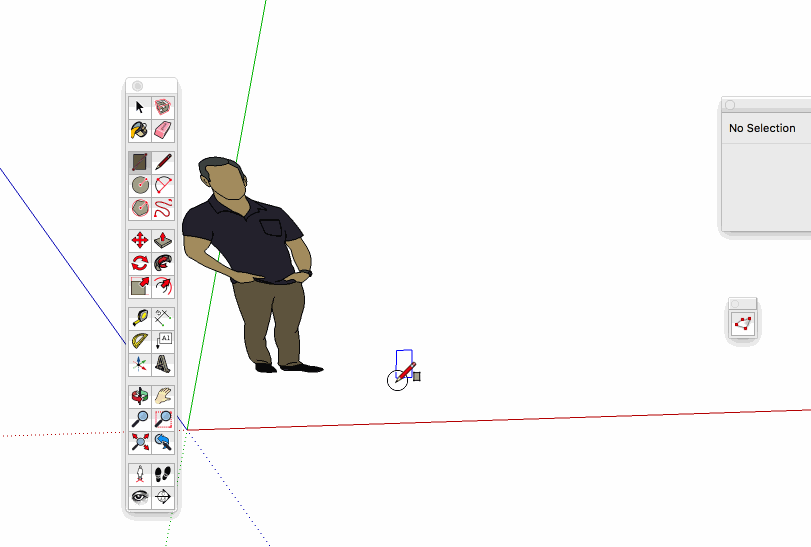Select the Text label tool

(163, 341)
